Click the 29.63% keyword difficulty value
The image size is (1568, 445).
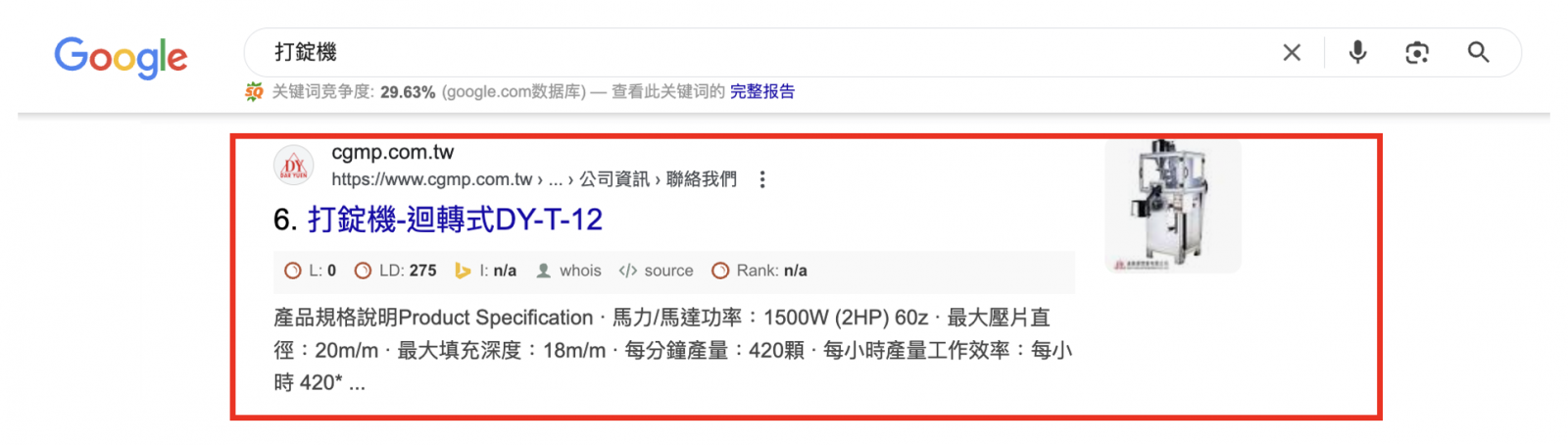[x=408, y=92]
